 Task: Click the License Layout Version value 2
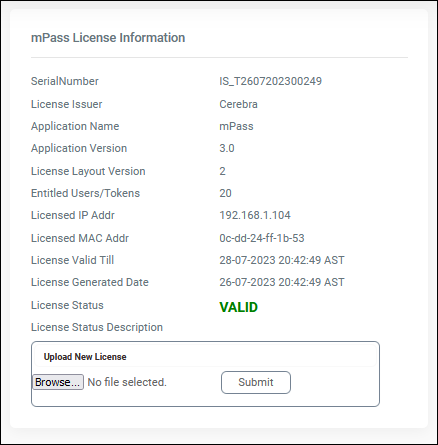222,171
